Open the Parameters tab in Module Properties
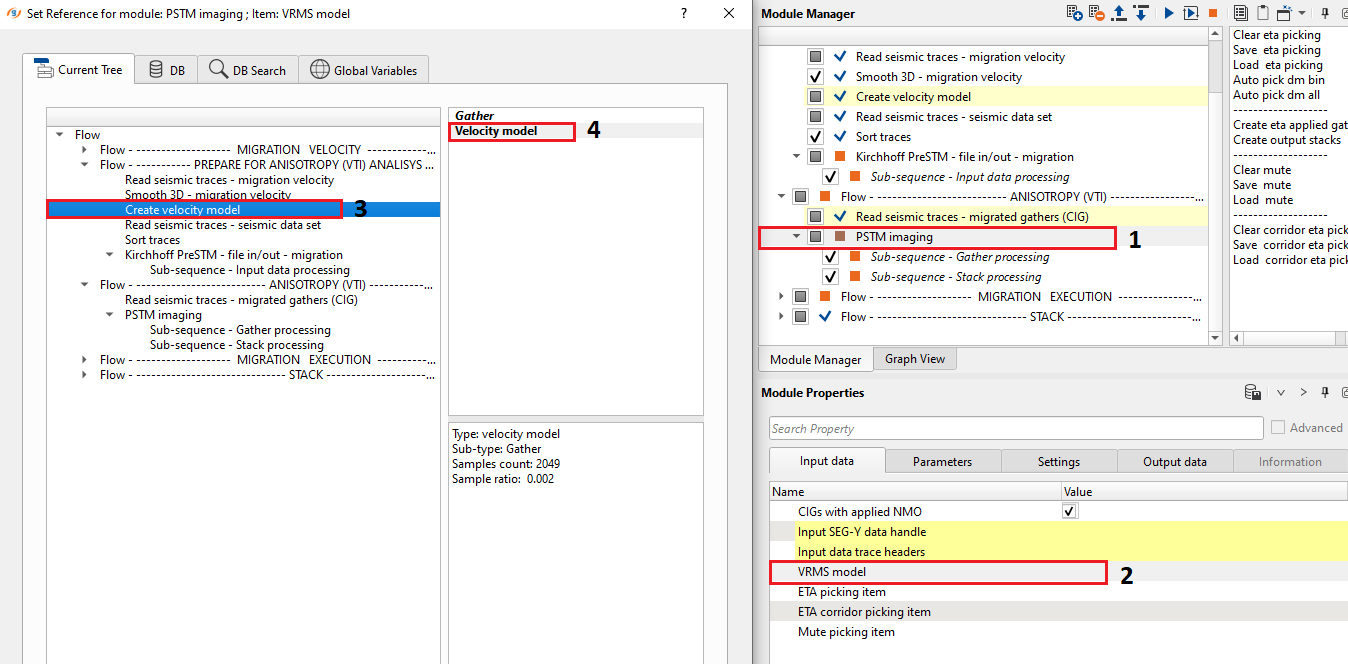 942,461
